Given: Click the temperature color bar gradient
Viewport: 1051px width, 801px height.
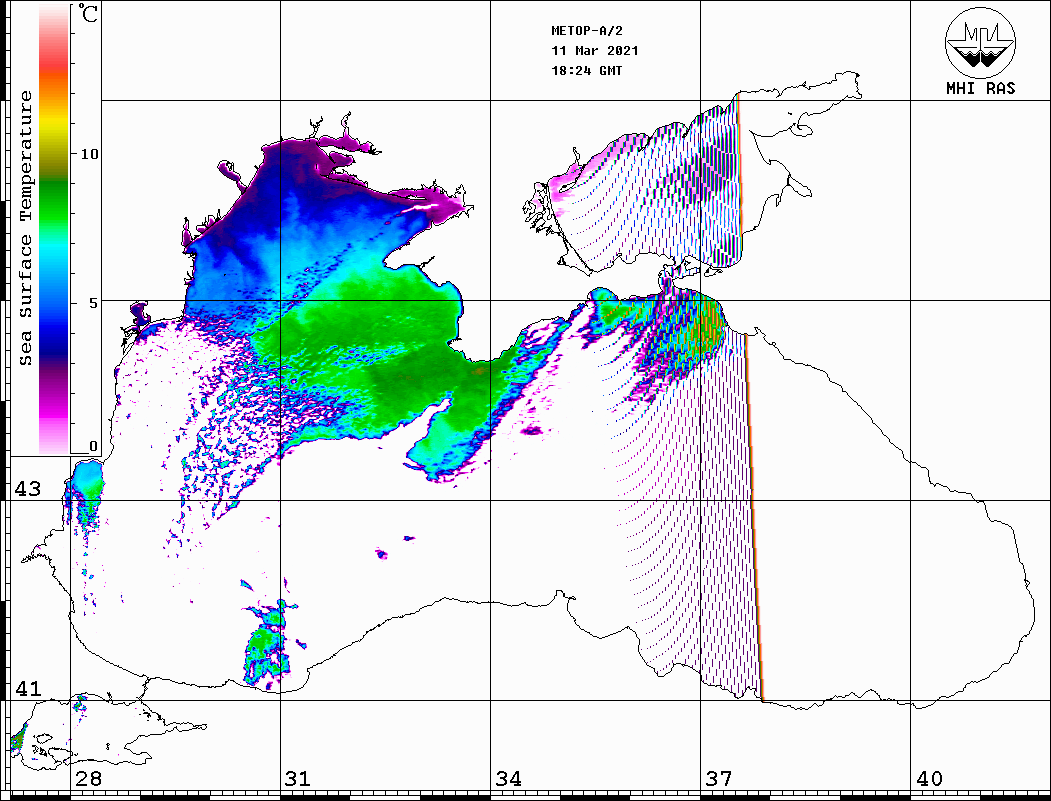Looking at the screenshot, I should (x=54, y=229).
